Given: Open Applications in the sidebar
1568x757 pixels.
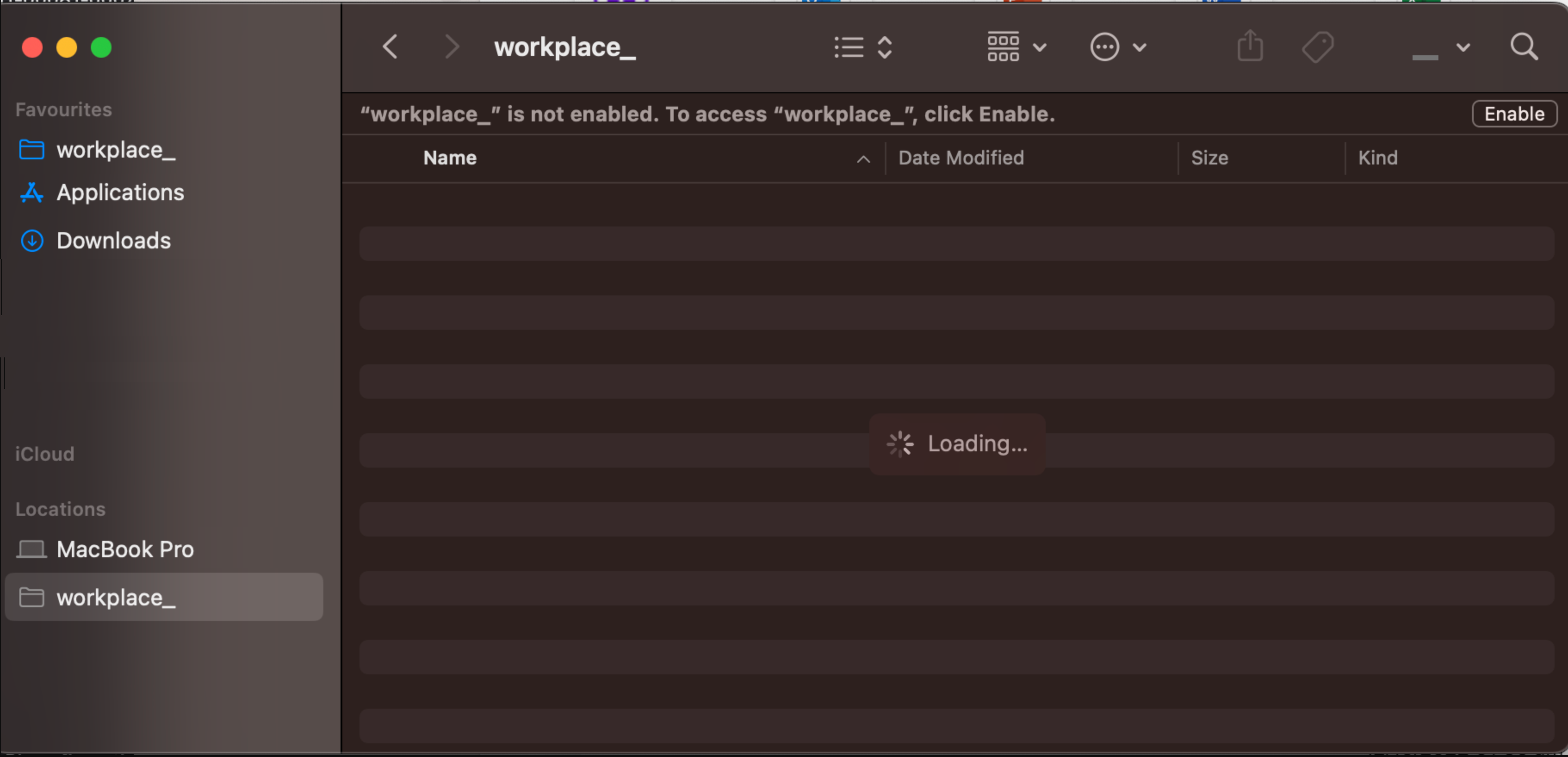Looking at the screenshot, I should [120, 192].
